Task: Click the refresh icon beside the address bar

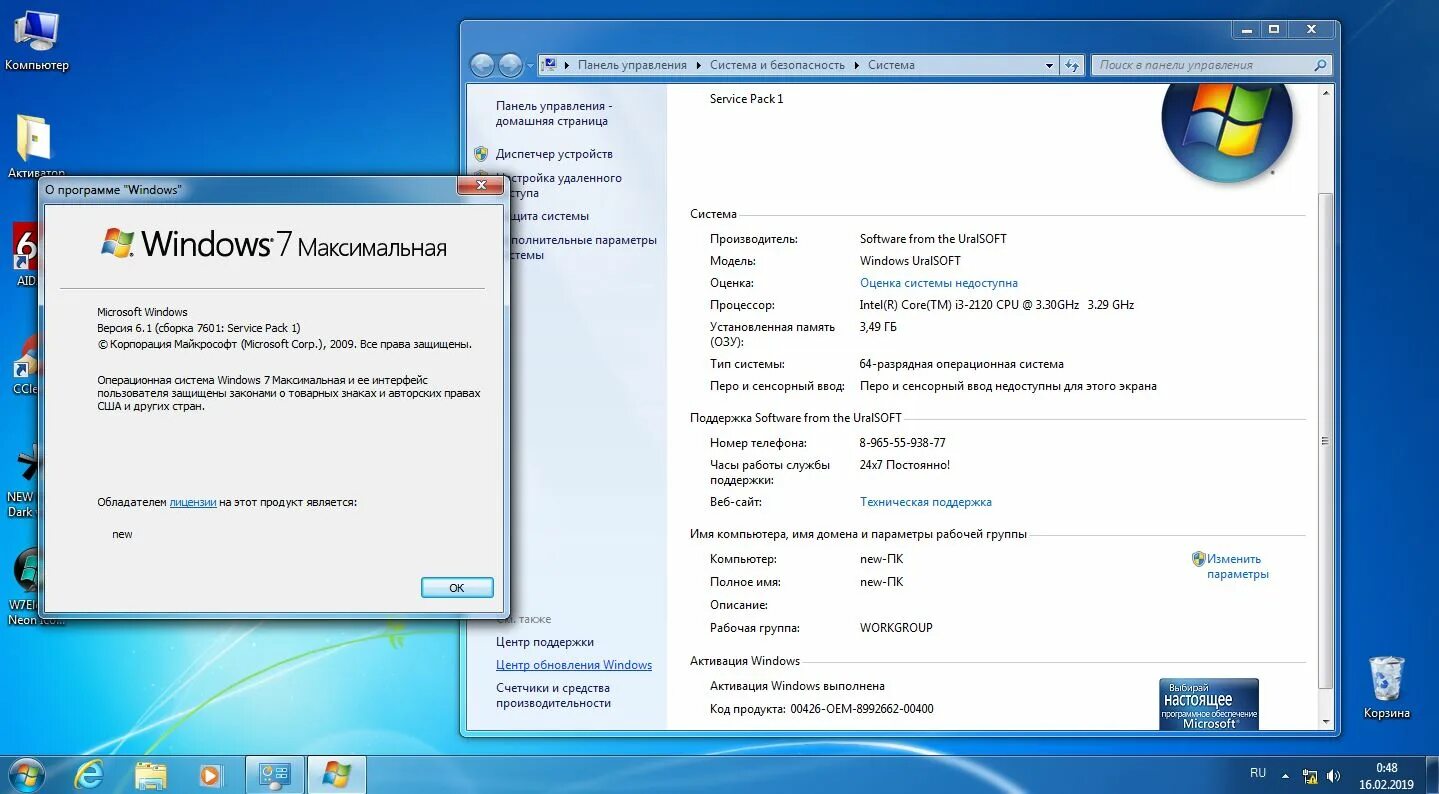Action: click(1072, 65)
